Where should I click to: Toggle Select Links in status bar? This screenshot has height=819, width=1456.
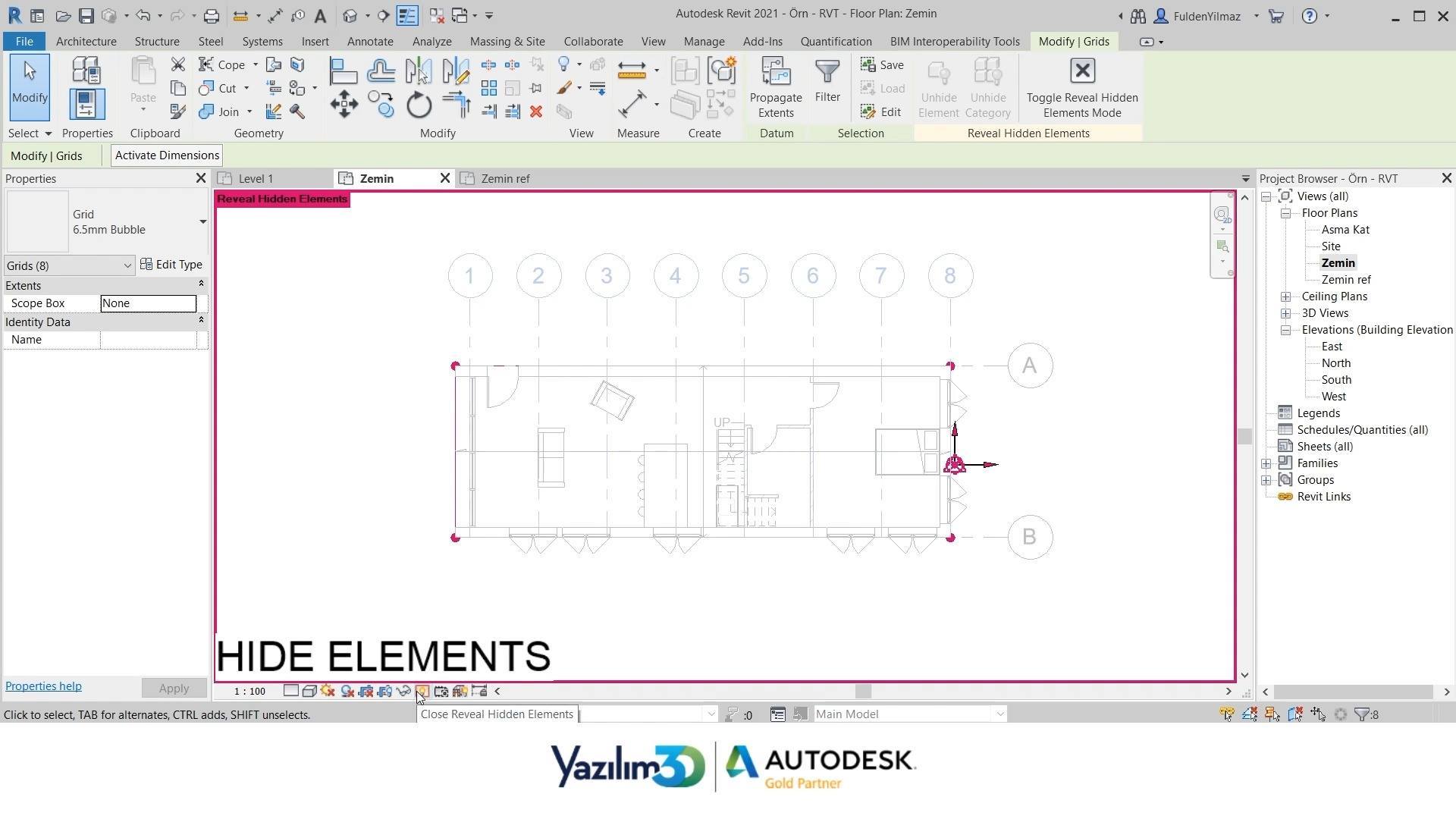click(x=1227, y=714)
